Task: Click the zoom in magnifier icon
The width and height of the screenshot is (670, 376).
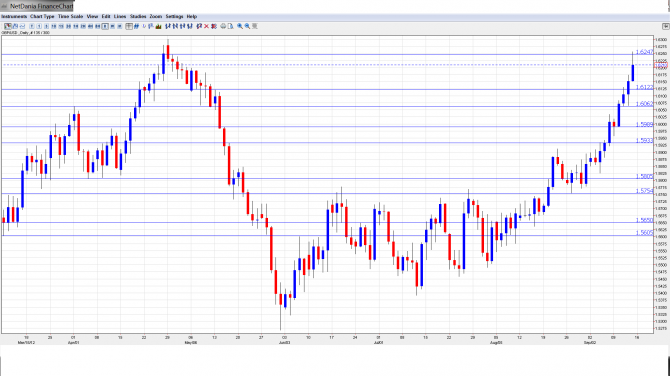Action: 240,26
